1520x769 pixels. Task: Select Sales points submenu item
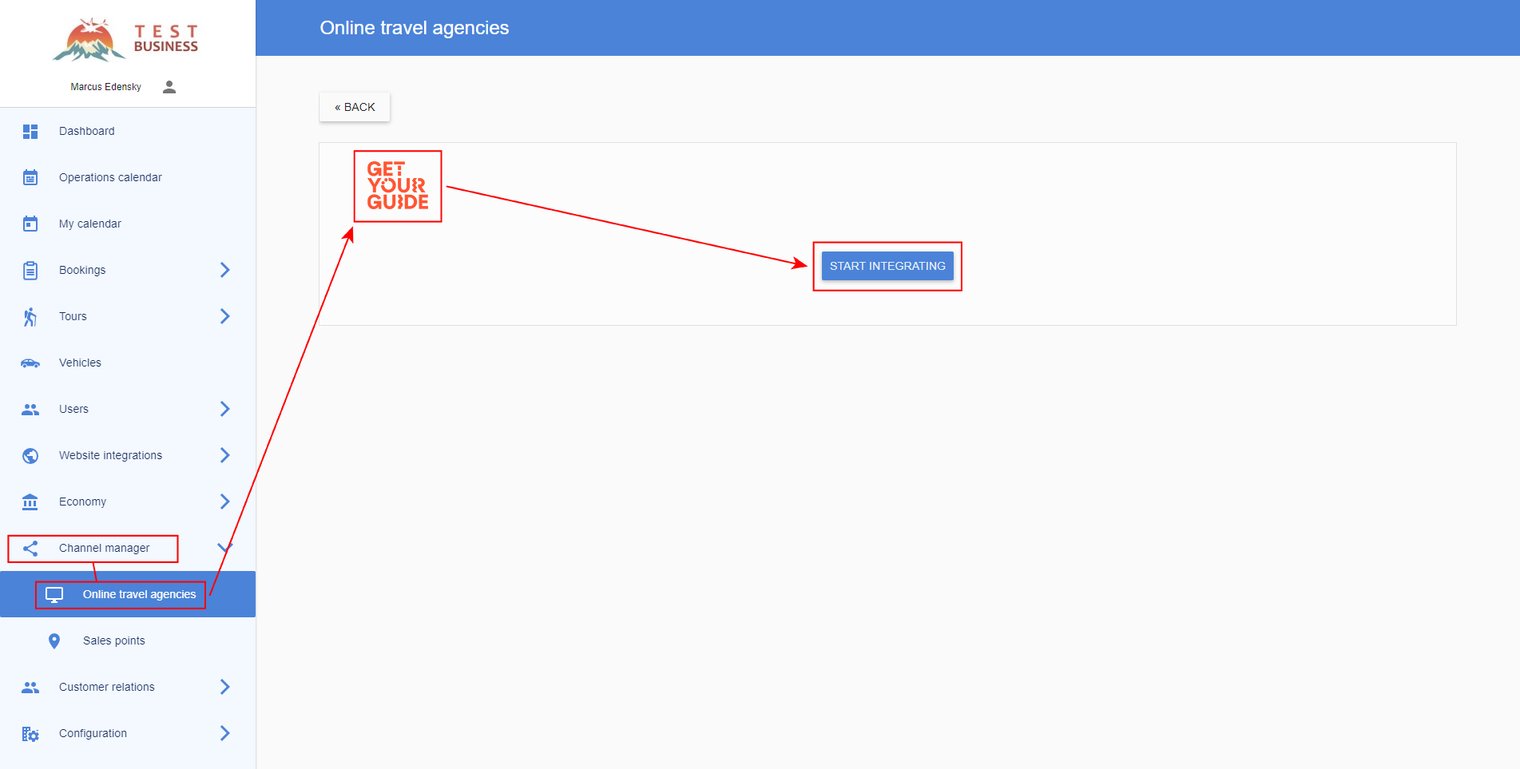click(x=128, y=641)
